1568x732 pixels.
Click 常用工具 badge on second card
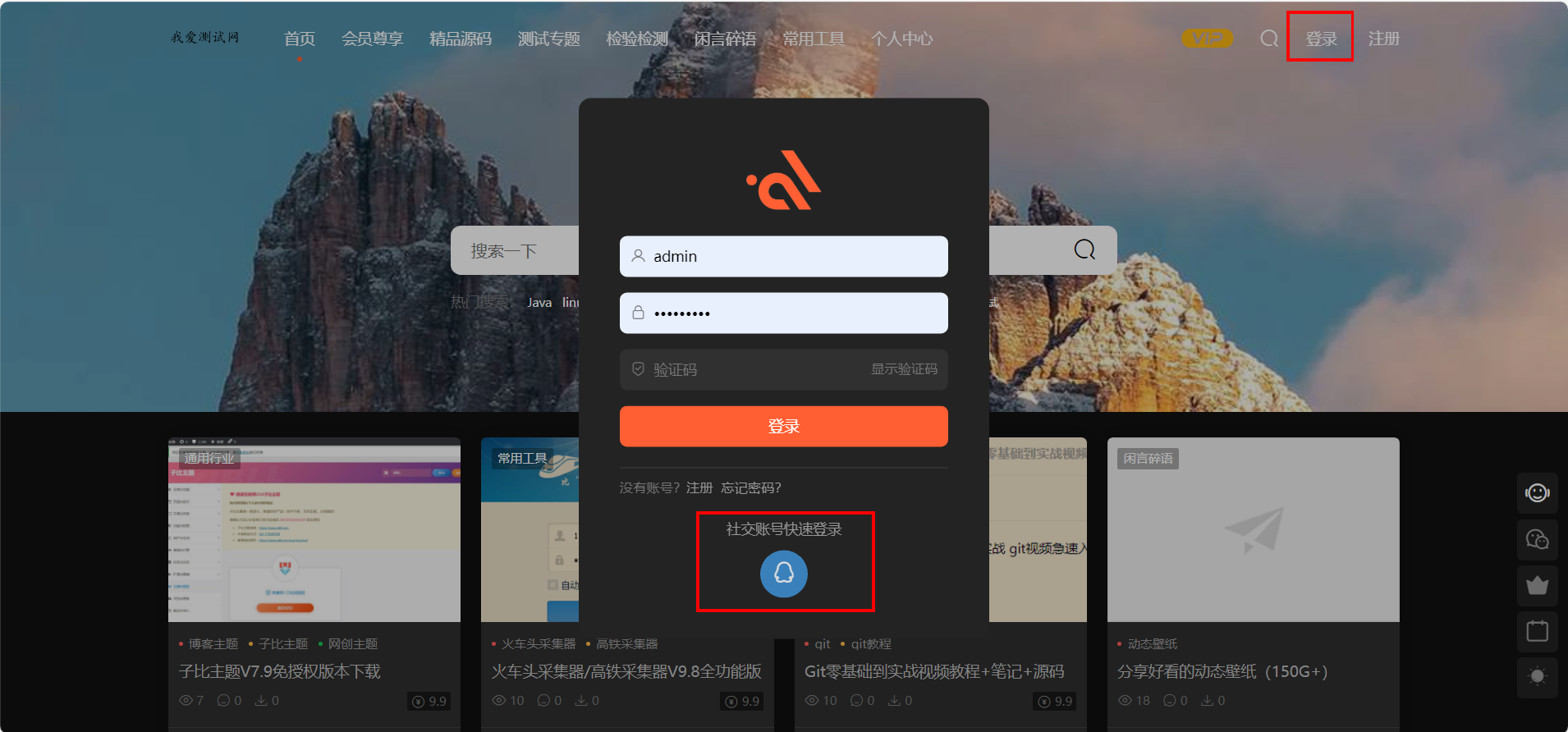pyautogui.click(x=522, y=458)
